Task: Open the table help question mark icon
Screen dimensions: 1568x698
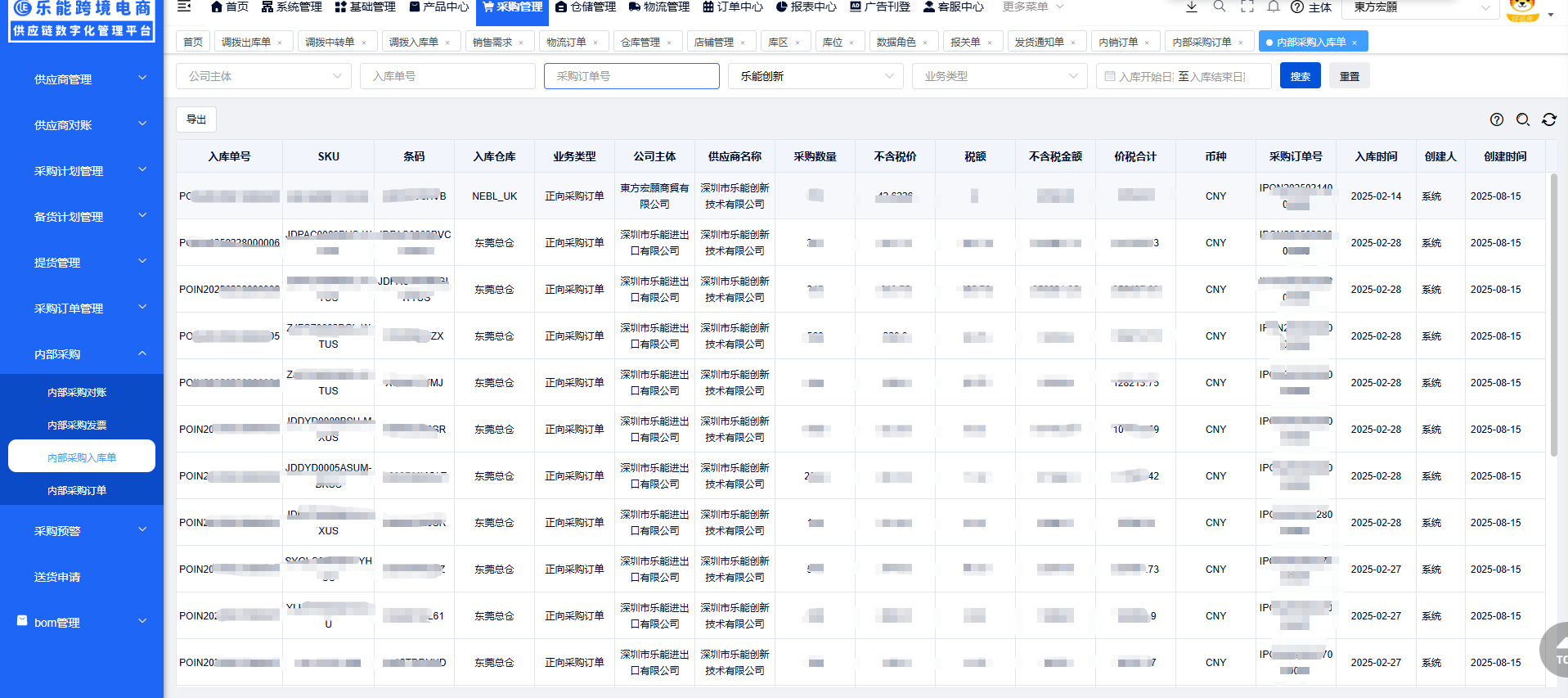Action: [1497, 119]
